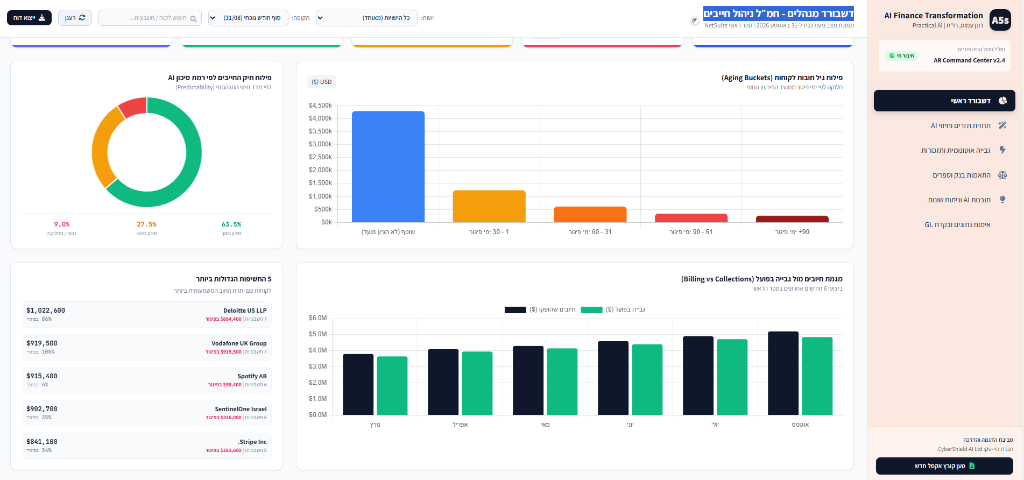The height and width of the screenshot is (480, 1024).
Task: Toggle the green collections series legend swatch
Action: pos(592,310)
